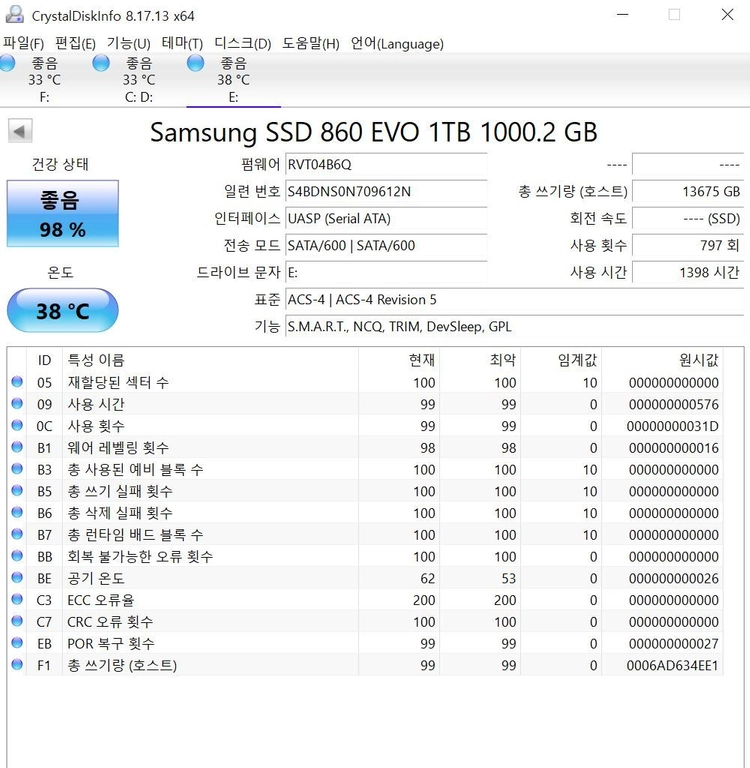
Task: Click the power on hours value 1398 시간
Action: click(x=688, y=272)
